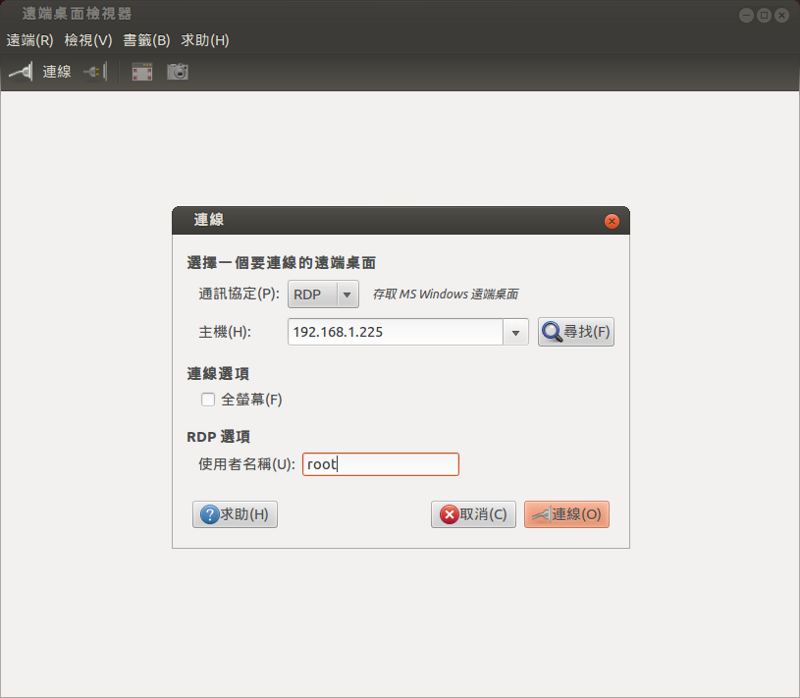The height and width of the screenshot is (698, 800).
Task: Close the 遠端桌面檢視器 main window
Action: tap(781, 15)
